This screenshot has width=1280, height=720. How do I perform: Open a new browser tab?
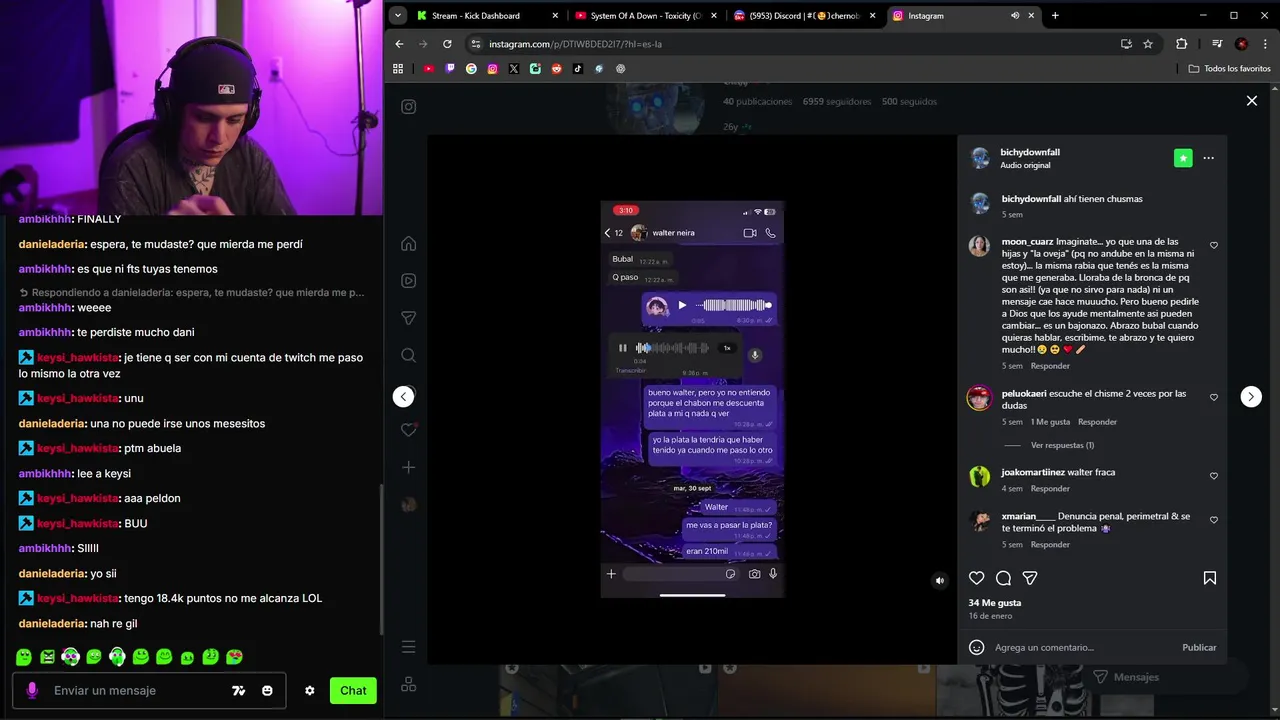click(1055, 15)
